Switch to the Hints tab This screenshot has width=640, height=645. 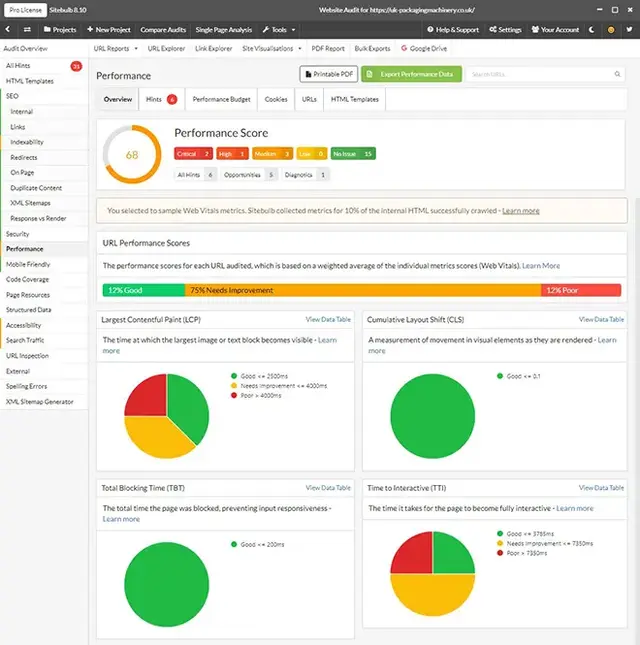(x=161, y=99)
